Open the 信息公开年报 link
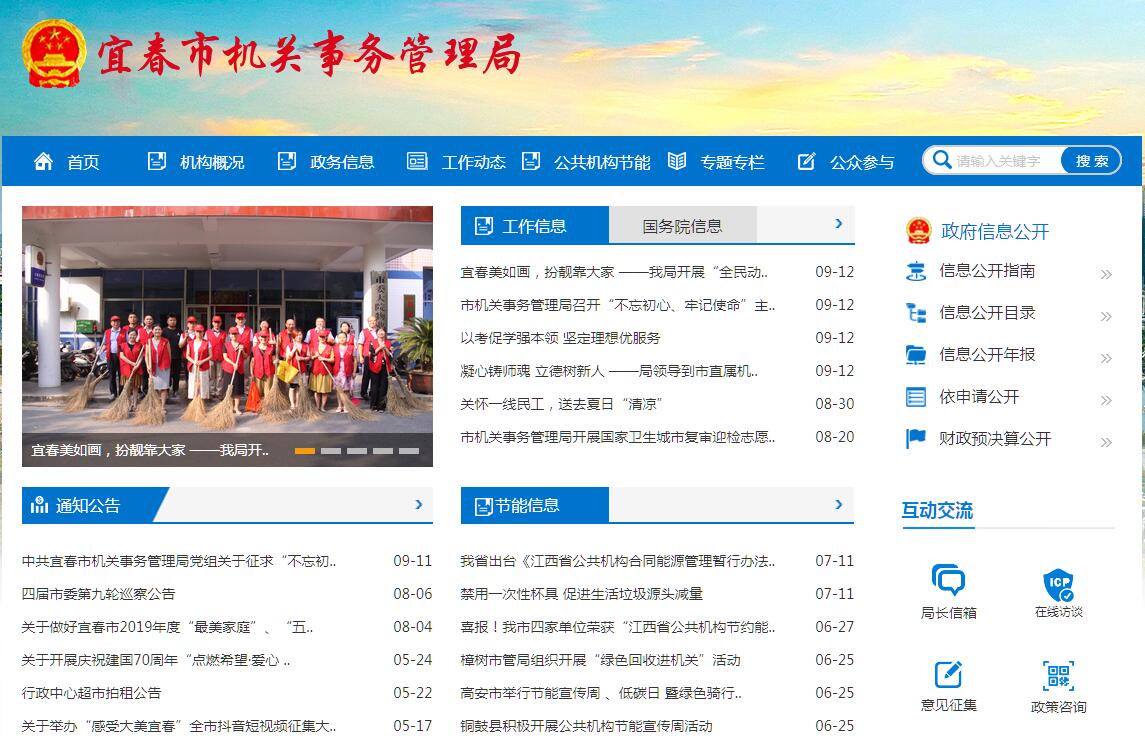Viewport: 1145px width, 750px height. [987, 355]
